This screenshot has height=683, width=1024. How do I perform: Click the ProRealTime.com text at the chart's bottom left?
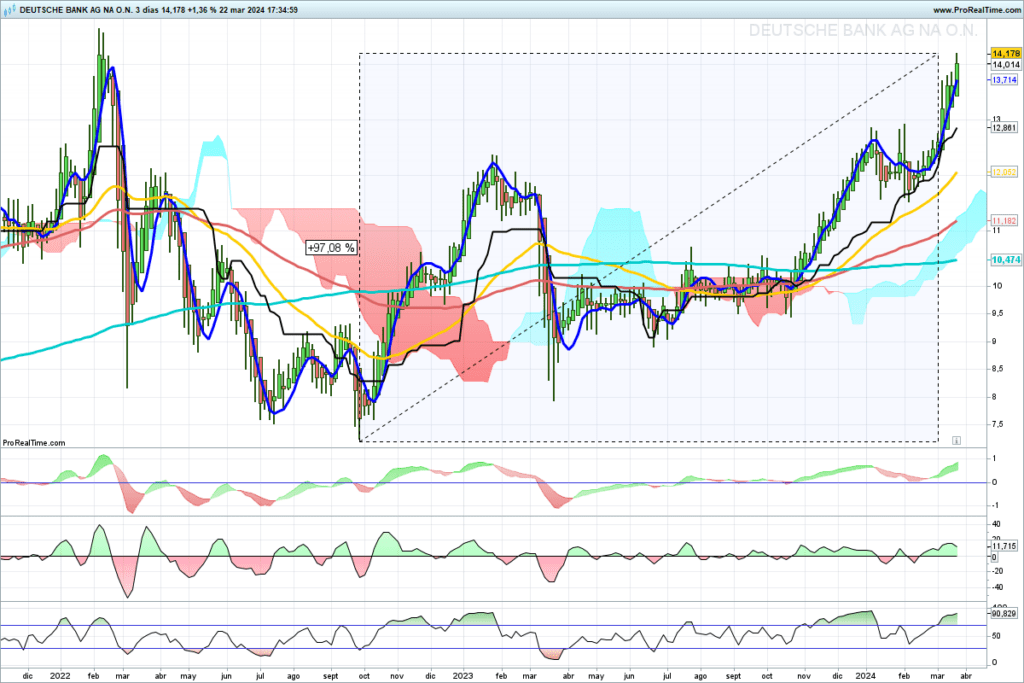pyautogui.click(x=34, y=443)
